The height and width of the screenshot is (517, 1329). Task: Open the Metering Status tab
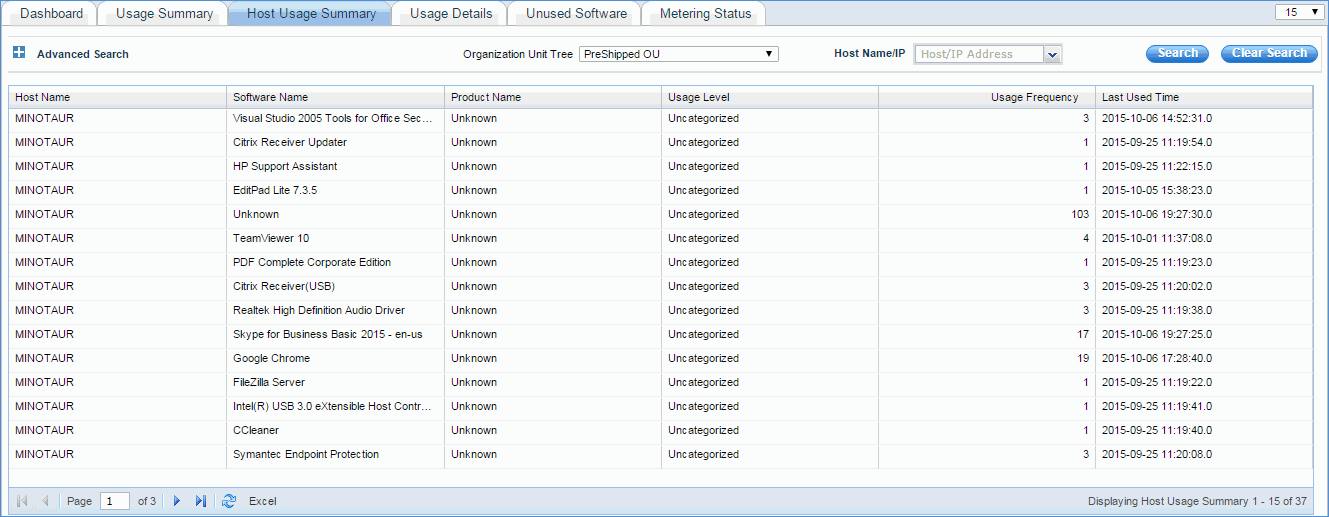[x=705, y=14]
